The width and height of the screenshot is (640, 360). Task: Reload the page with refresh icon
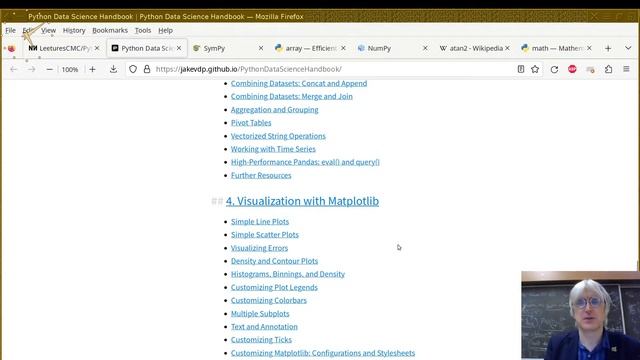tap(554, 69)
